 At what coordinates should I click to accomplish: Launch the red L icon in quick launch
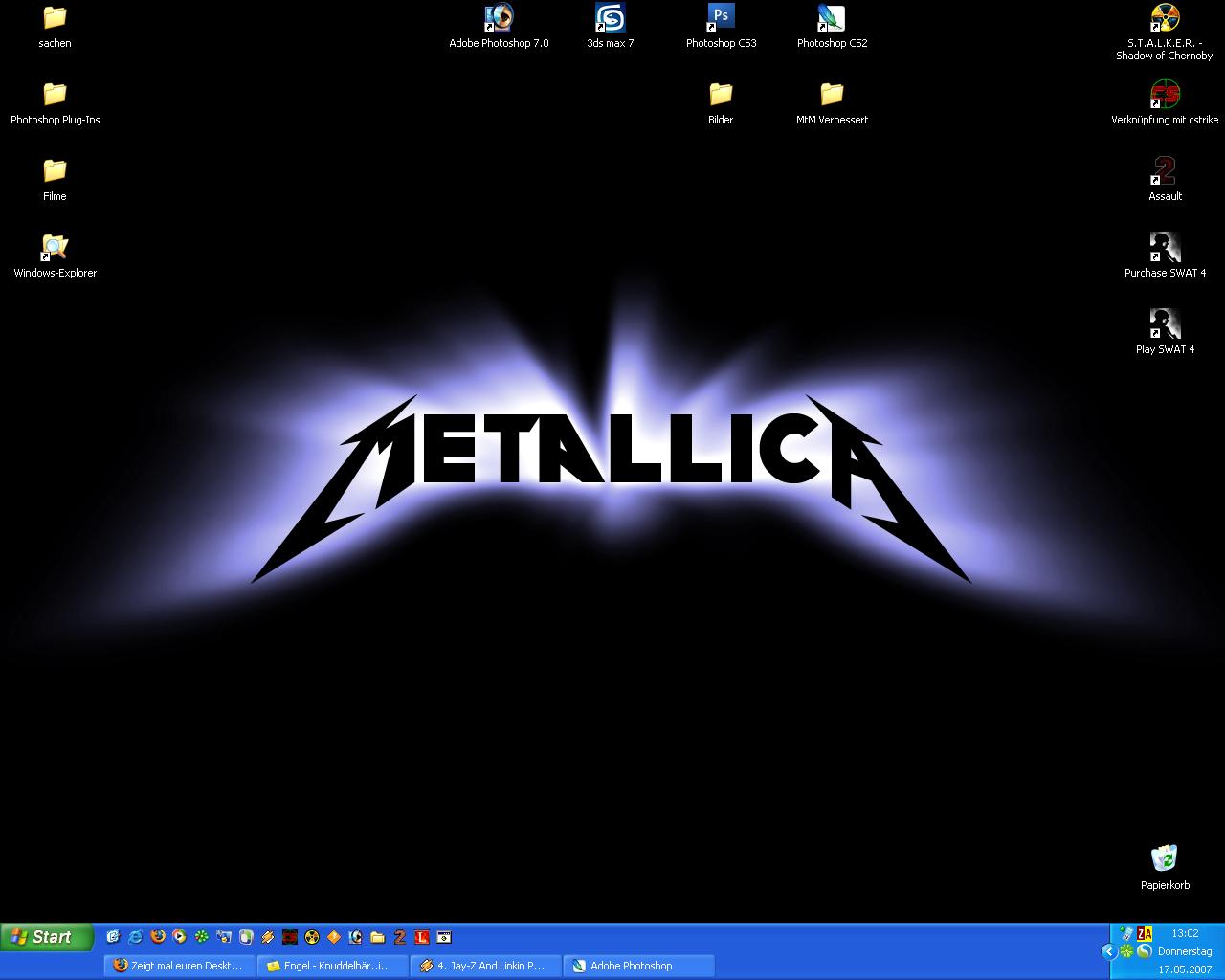coord(422,937)
